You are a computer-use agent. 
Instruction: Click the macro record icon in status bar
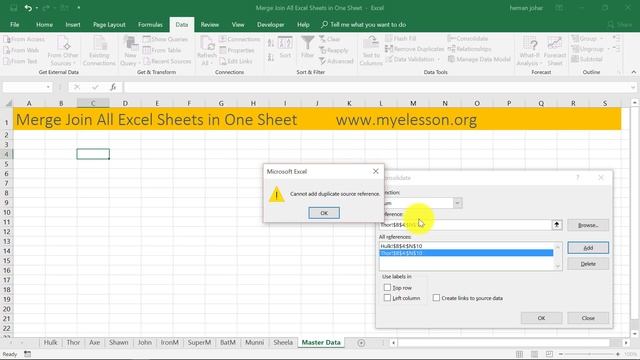[x=27, y=354]
